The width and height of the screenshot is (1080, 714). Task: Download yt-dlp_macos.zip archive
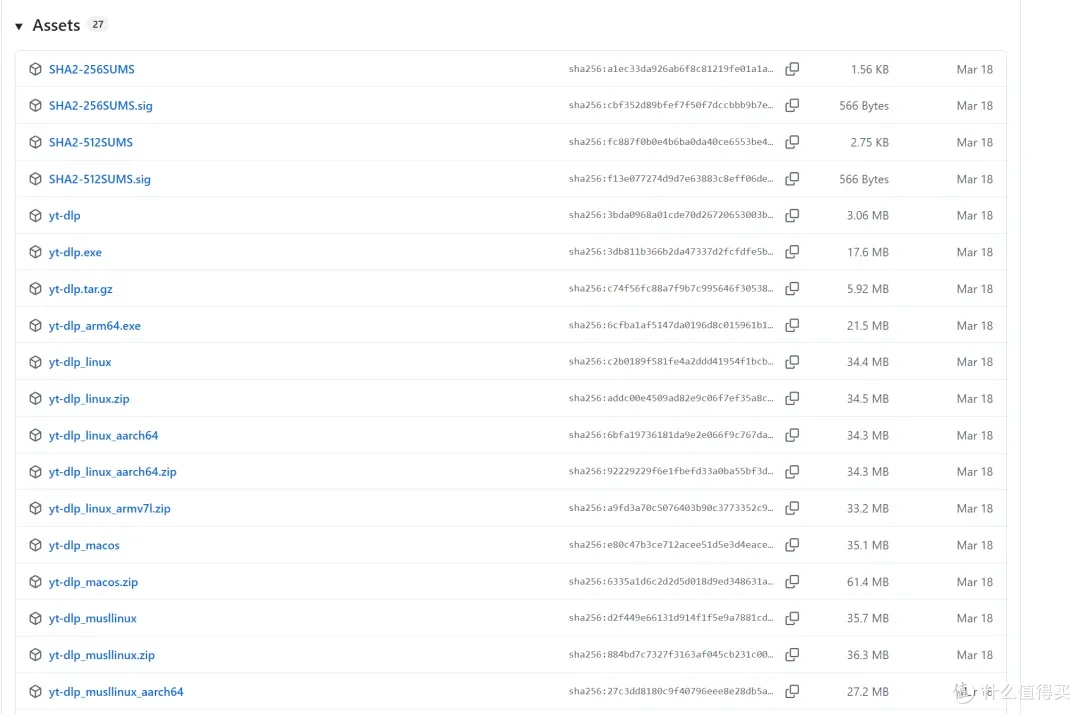click(93, 582)
